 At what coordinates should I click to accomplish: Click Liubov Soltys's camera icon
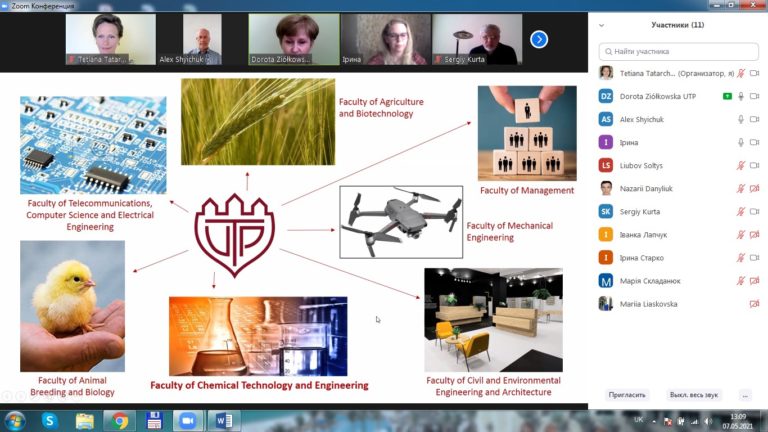pyautogui.click(x=754, y=166)
